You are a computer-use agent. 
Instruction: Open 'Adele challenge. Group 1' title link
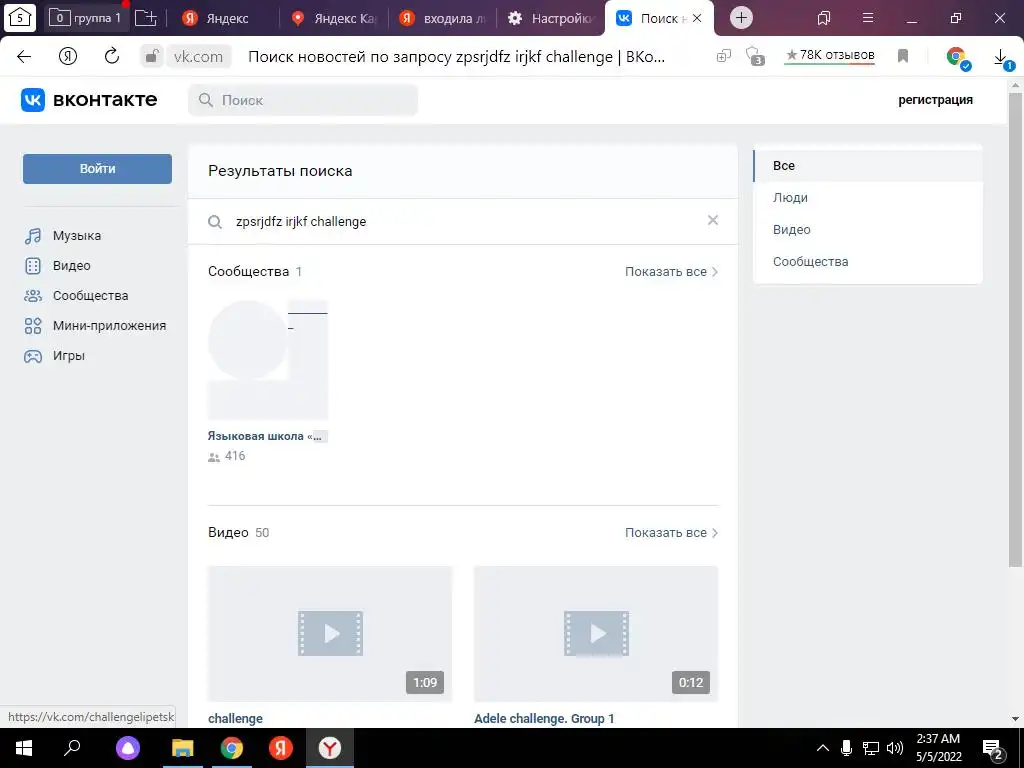544,718
